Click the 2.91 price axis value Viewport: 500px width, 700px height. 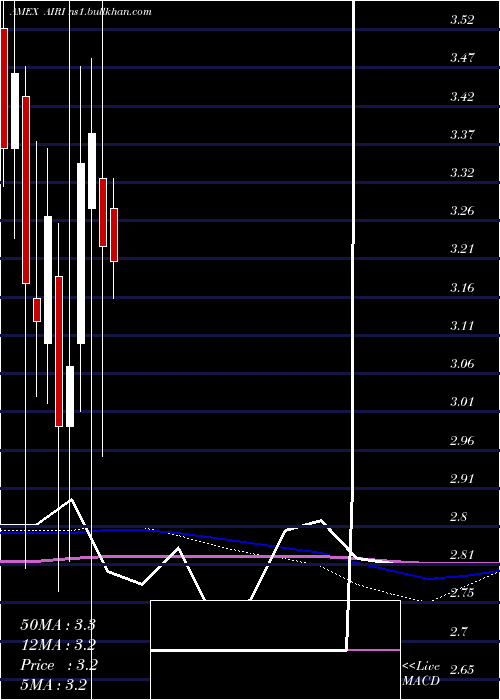pos(462,479)
